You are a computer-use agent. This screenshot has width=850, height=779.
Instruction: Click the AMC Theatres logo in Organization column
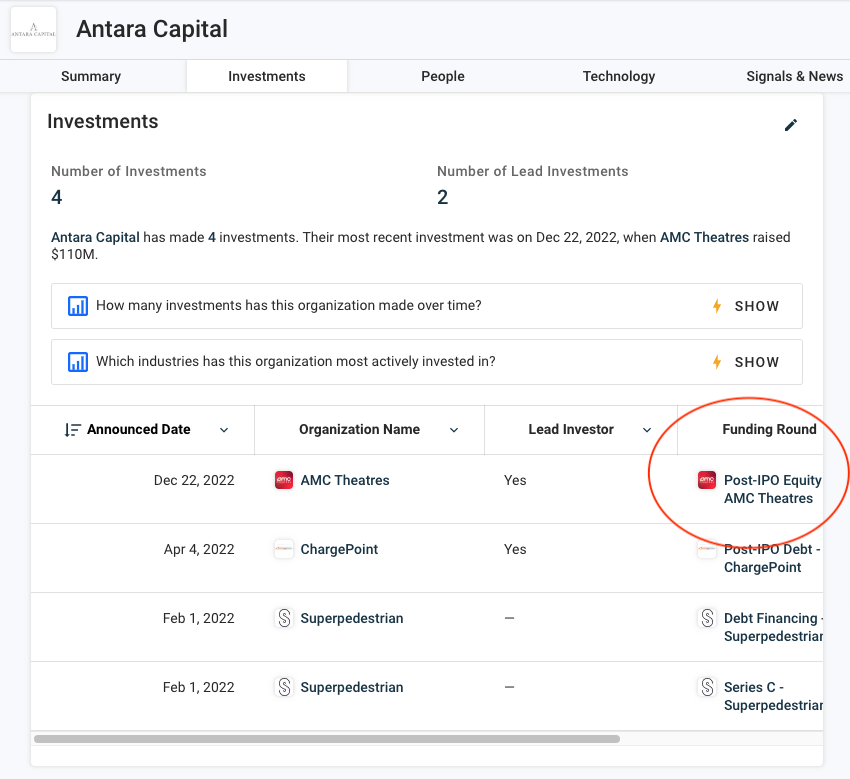pos(284,480)
